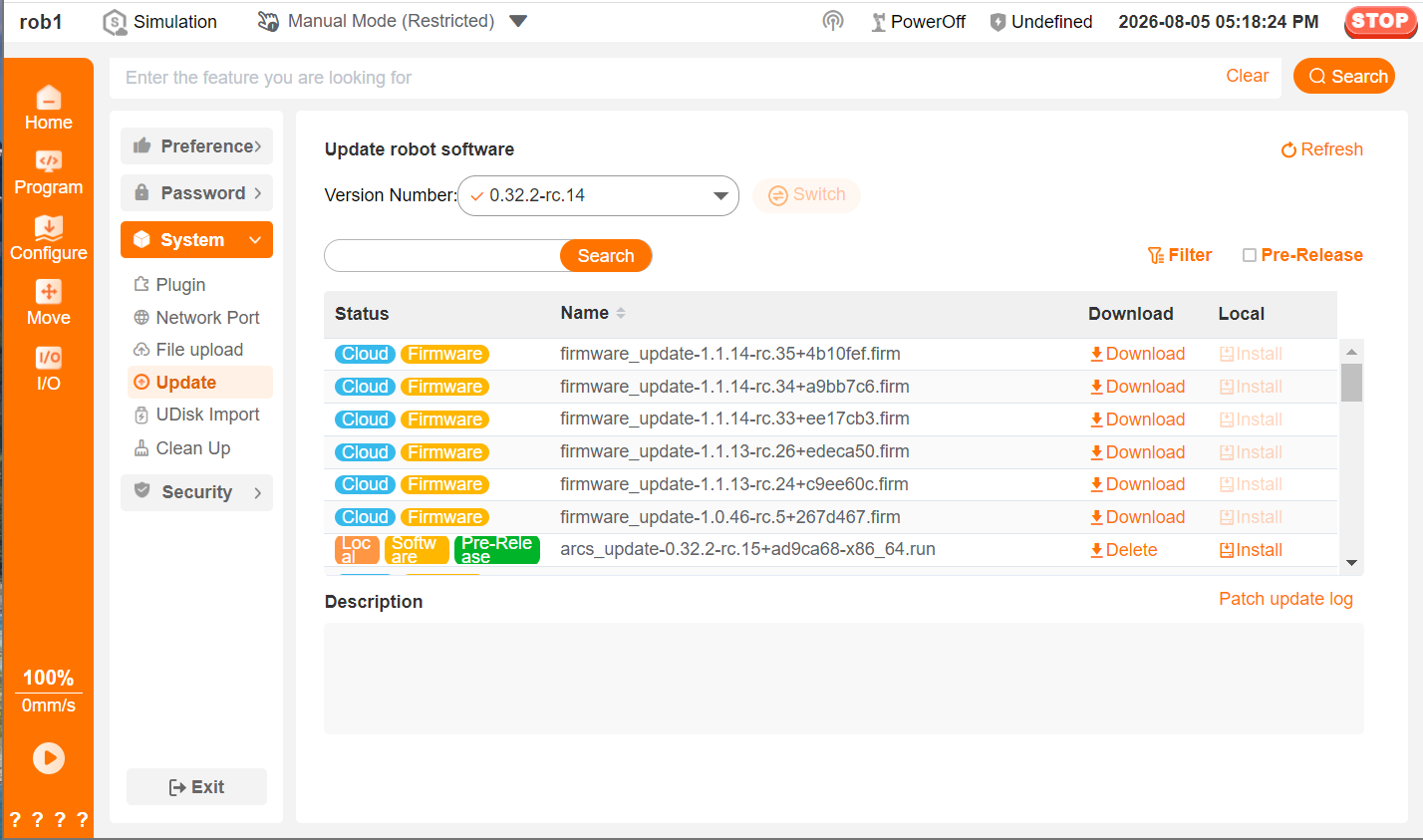Select file name arcs_update-0.32.2-rc.15+ad9ca68-x86_64.run
This screenshot has width=1423, height=840.
point(747,549)
